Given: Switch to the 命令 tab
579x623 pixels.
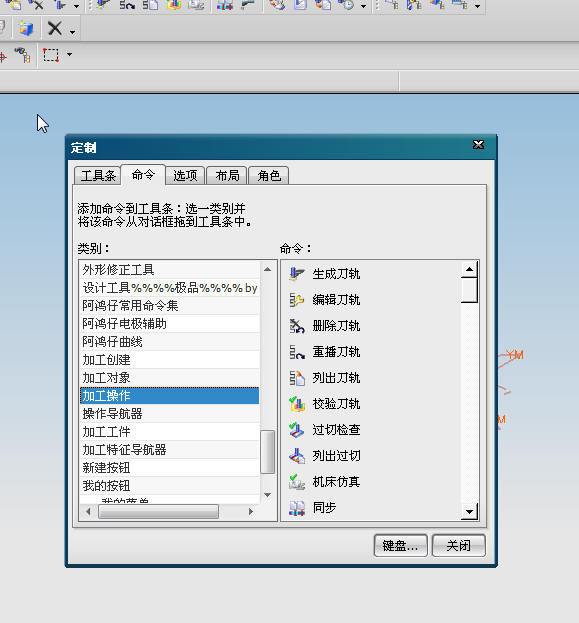Looking at the screenshot, I should point(143,175).
